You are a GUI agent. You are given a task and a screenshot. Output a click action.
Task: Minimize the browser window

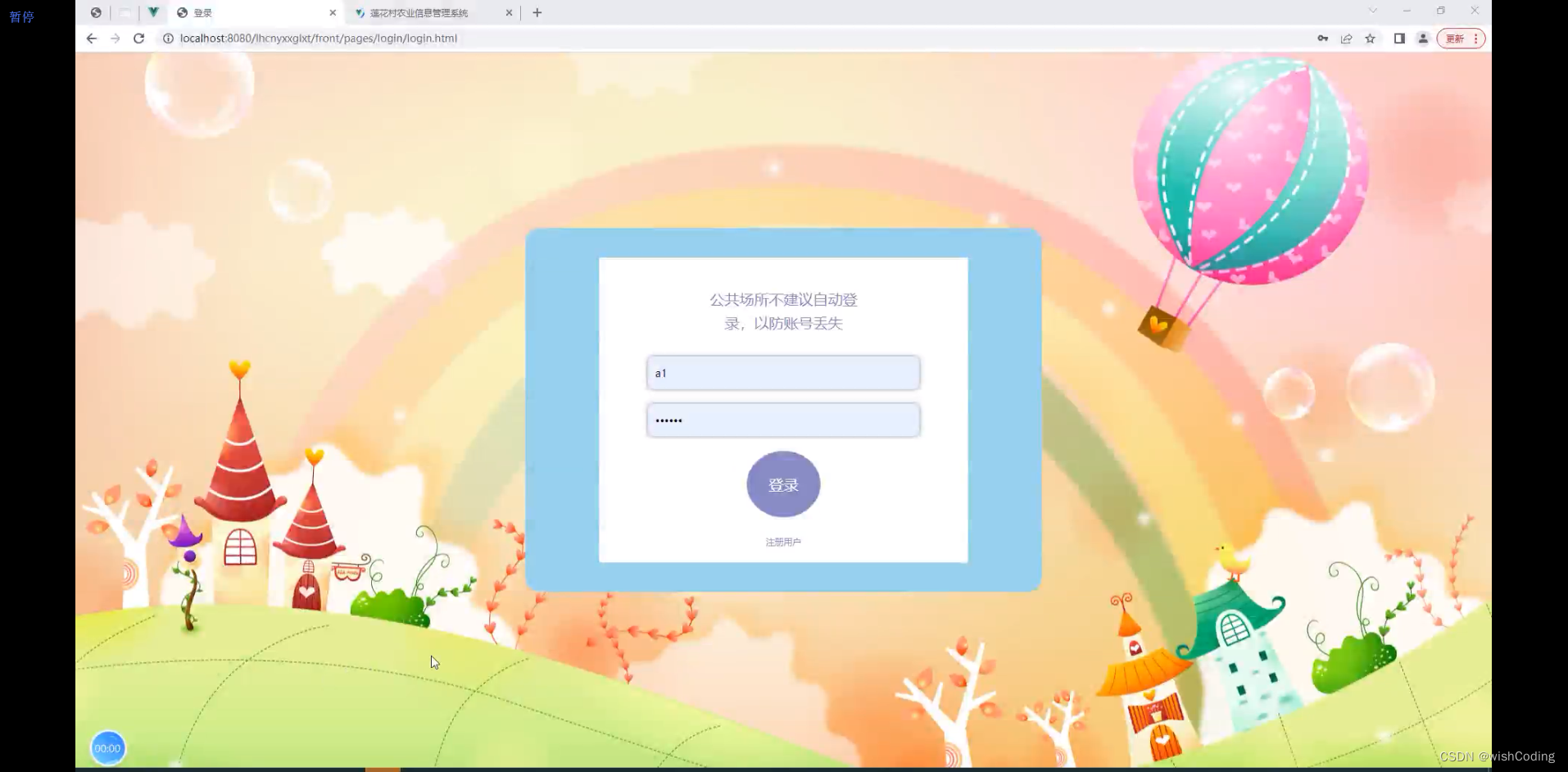pyautogui.click(x=1407, y=11)
